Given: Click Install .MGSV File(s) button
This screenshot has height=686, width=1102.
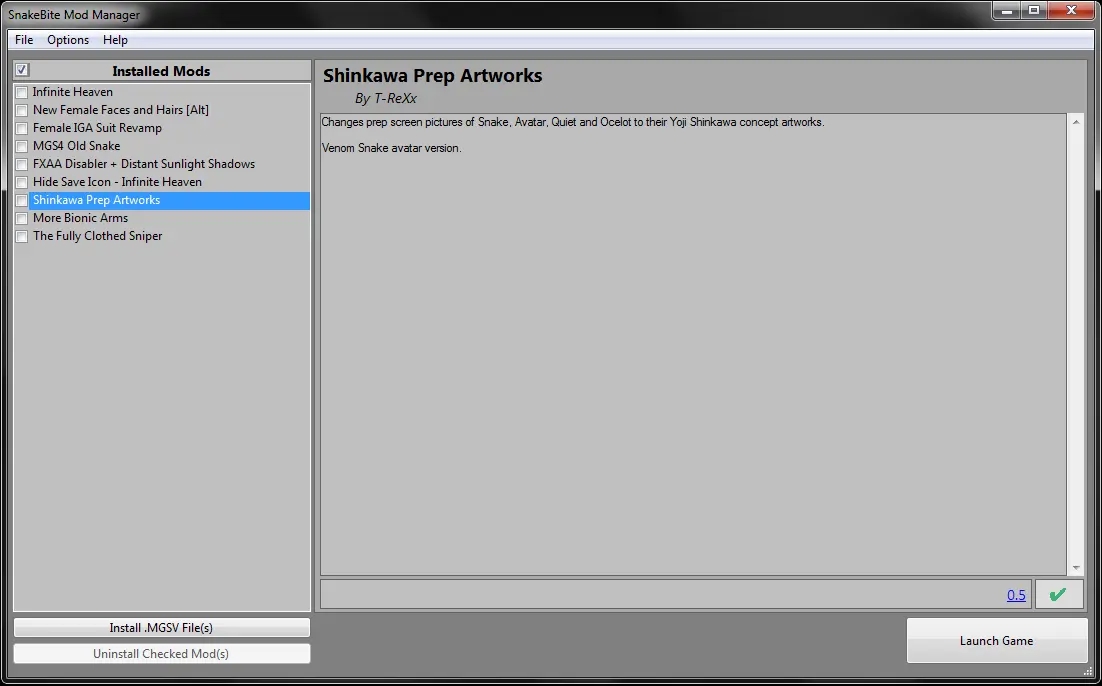Looking at the screenshot, I should [161, 628].
